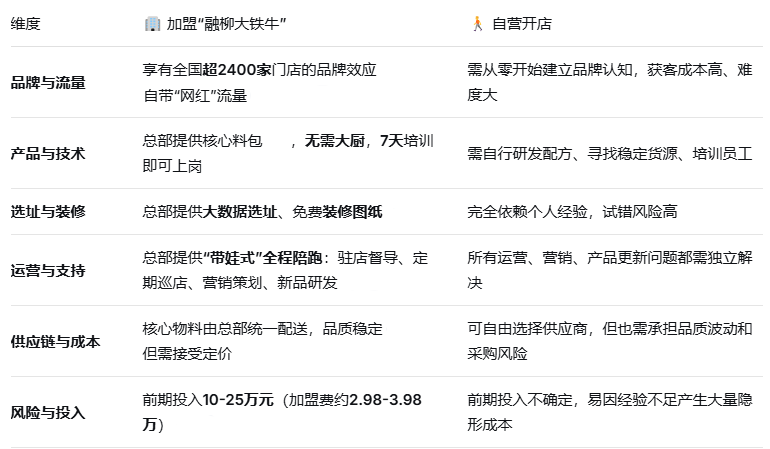Click row label 风险与投入

[48, 412]
